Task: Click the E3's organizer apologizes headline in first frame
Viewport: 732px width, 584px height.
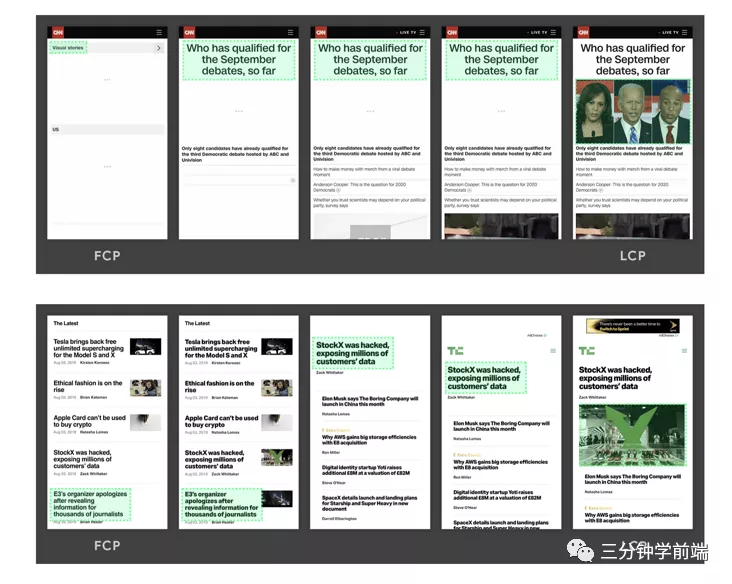Action: (90, 504)
